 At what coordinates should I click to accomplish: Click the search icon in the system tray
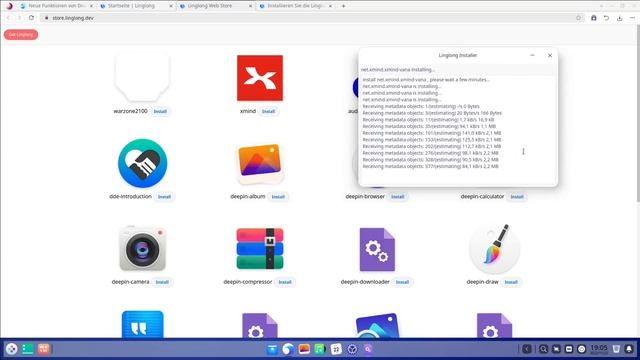(x=543, y=349)
